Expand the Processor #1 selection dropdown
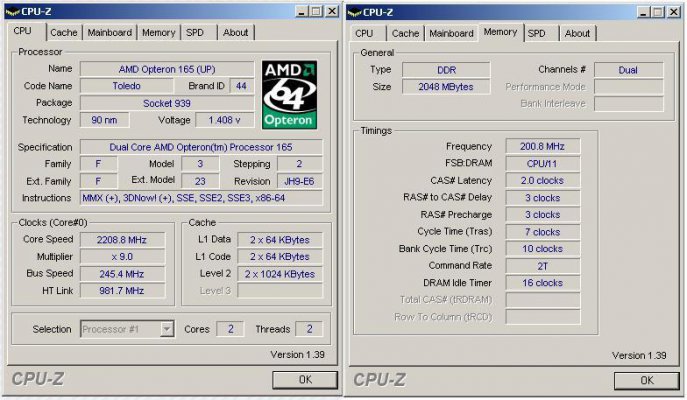Image resolution: width=687 pixels, height=400 pixels. (x=166, y=329)
